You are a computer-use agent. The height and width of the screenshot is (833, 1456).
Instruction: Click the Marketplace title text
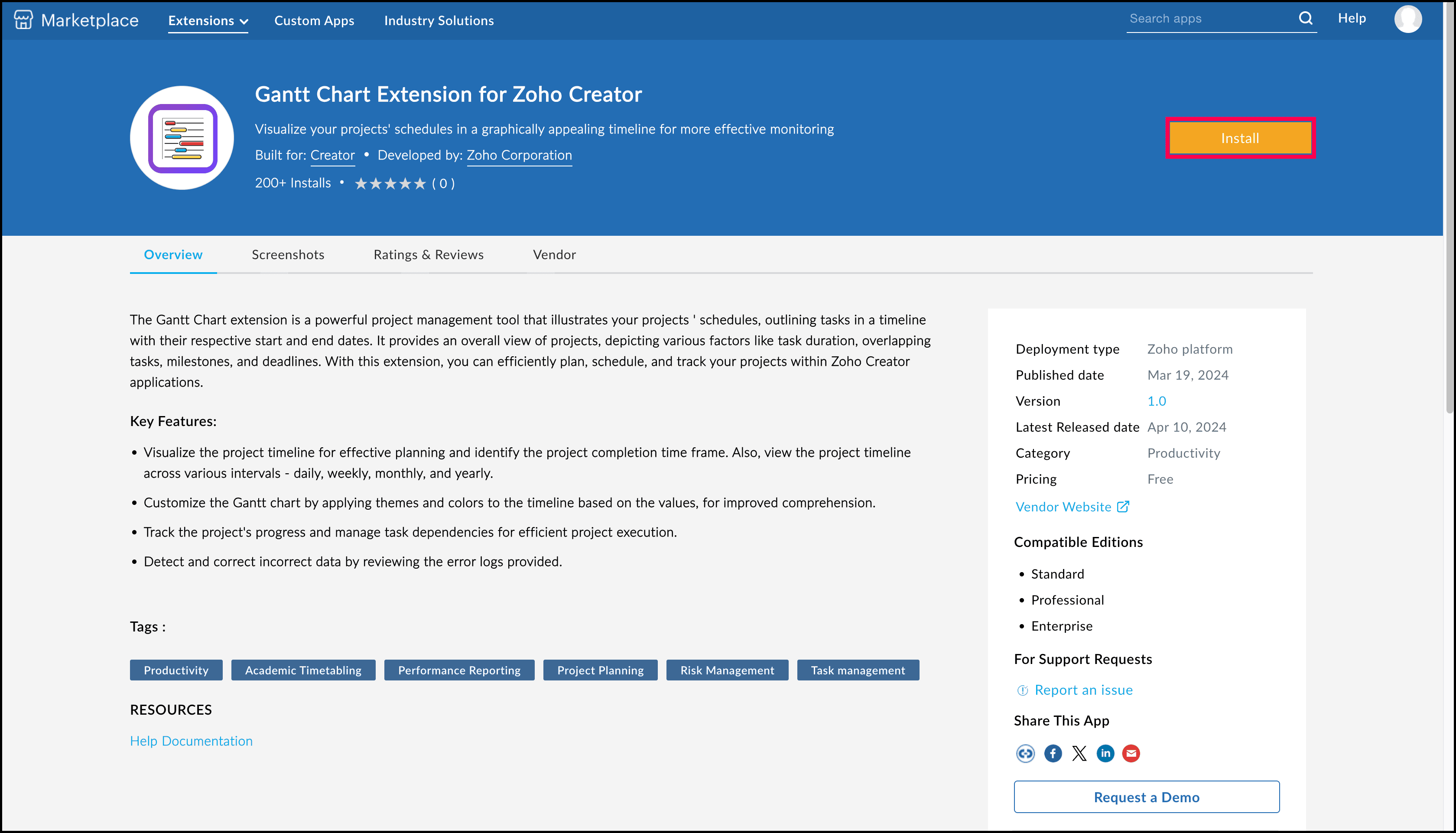[x=90, y=21]
